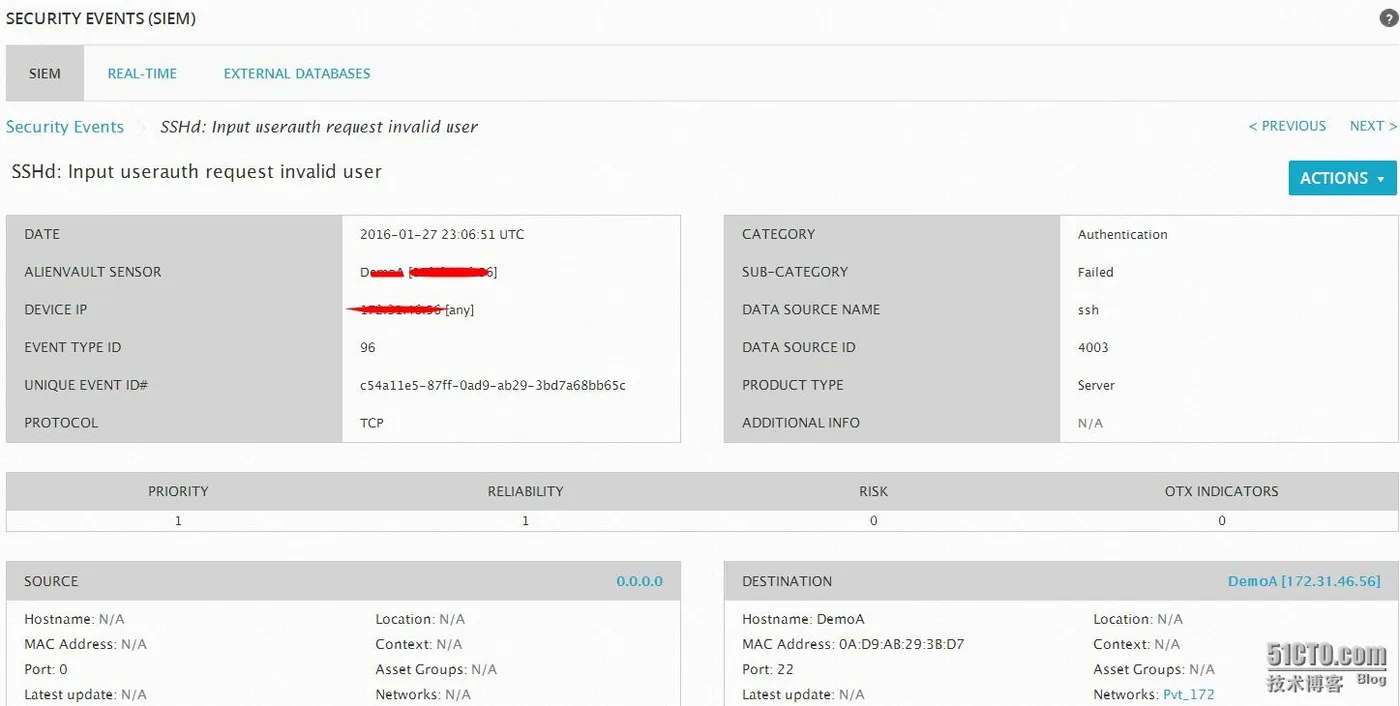The image size is (1400, 706).
Task: Select the data source name ssh
Action: (x=1088, y=310)
